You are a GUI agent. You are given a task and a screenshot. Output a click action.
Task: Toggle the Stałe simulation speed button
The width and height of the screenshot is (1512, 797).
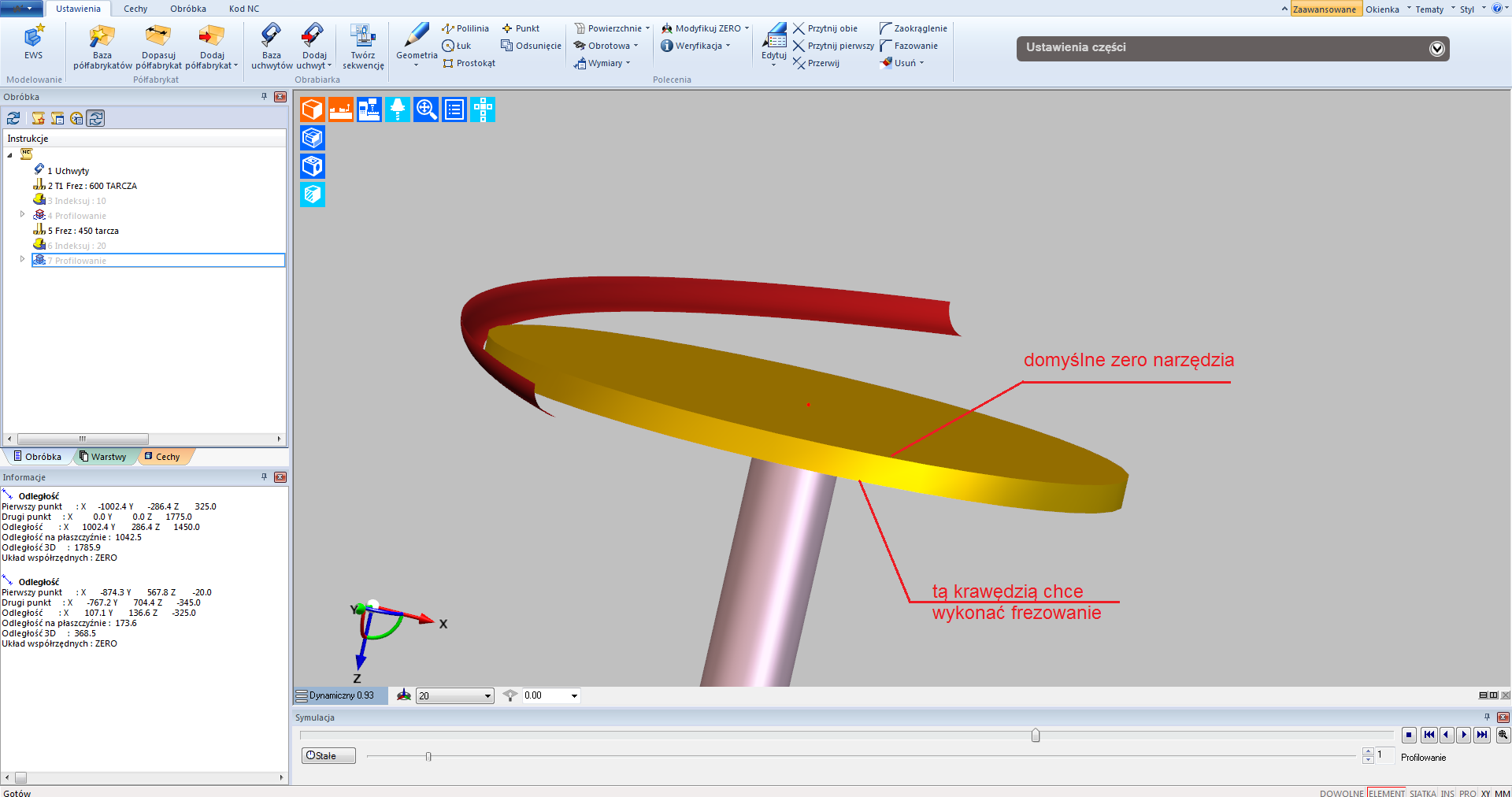[x=328, y=756]
